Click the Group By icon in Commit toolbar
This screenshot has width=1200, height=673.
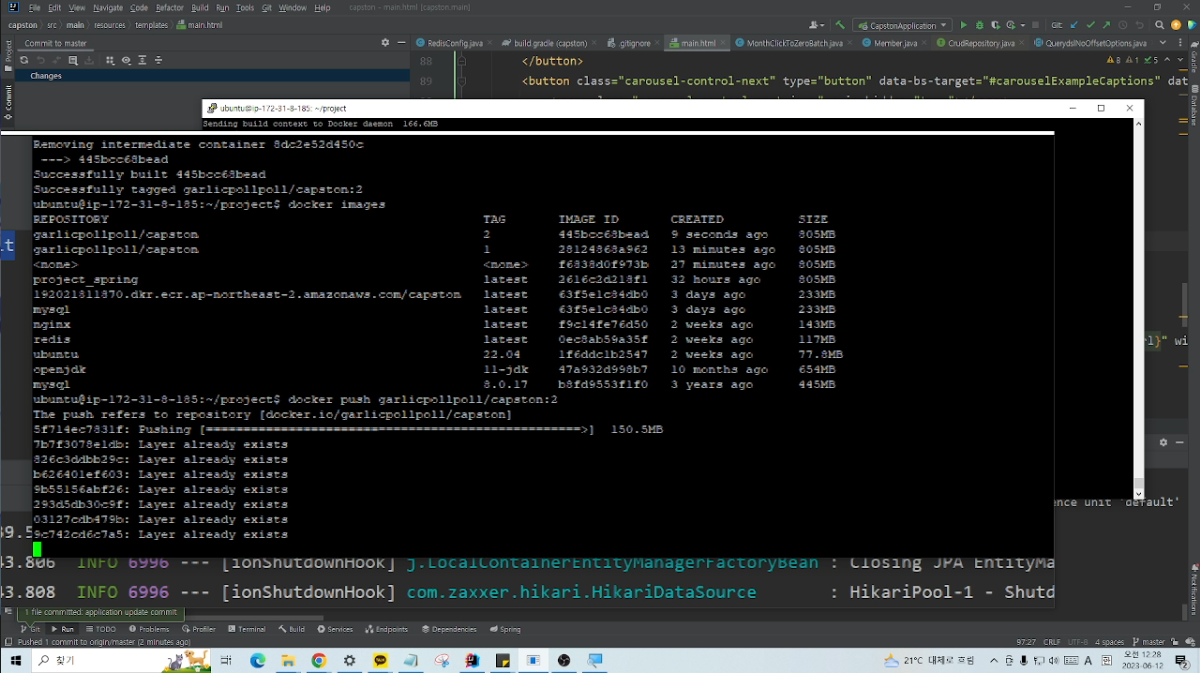(x=111, y=60)
